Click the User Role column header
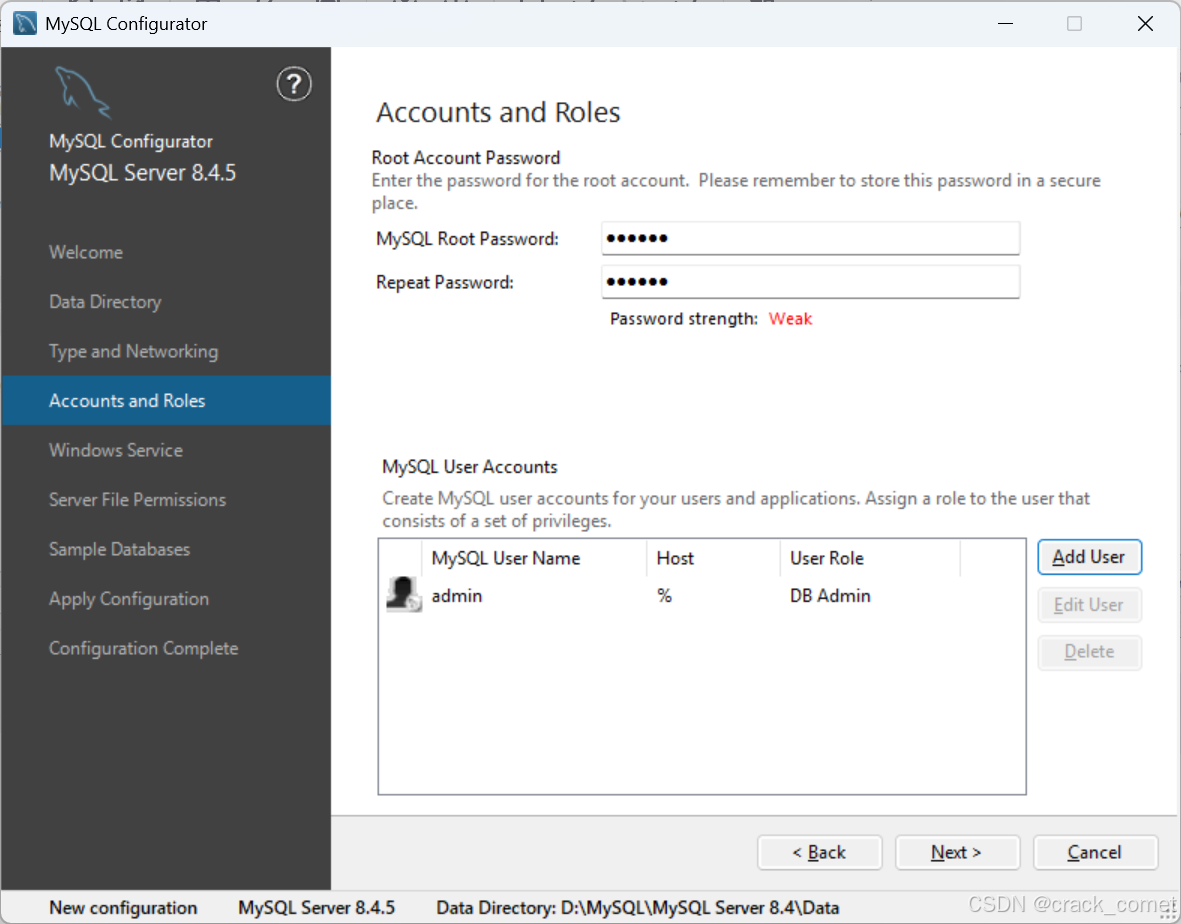1181x924 pixels. point(870,558)
